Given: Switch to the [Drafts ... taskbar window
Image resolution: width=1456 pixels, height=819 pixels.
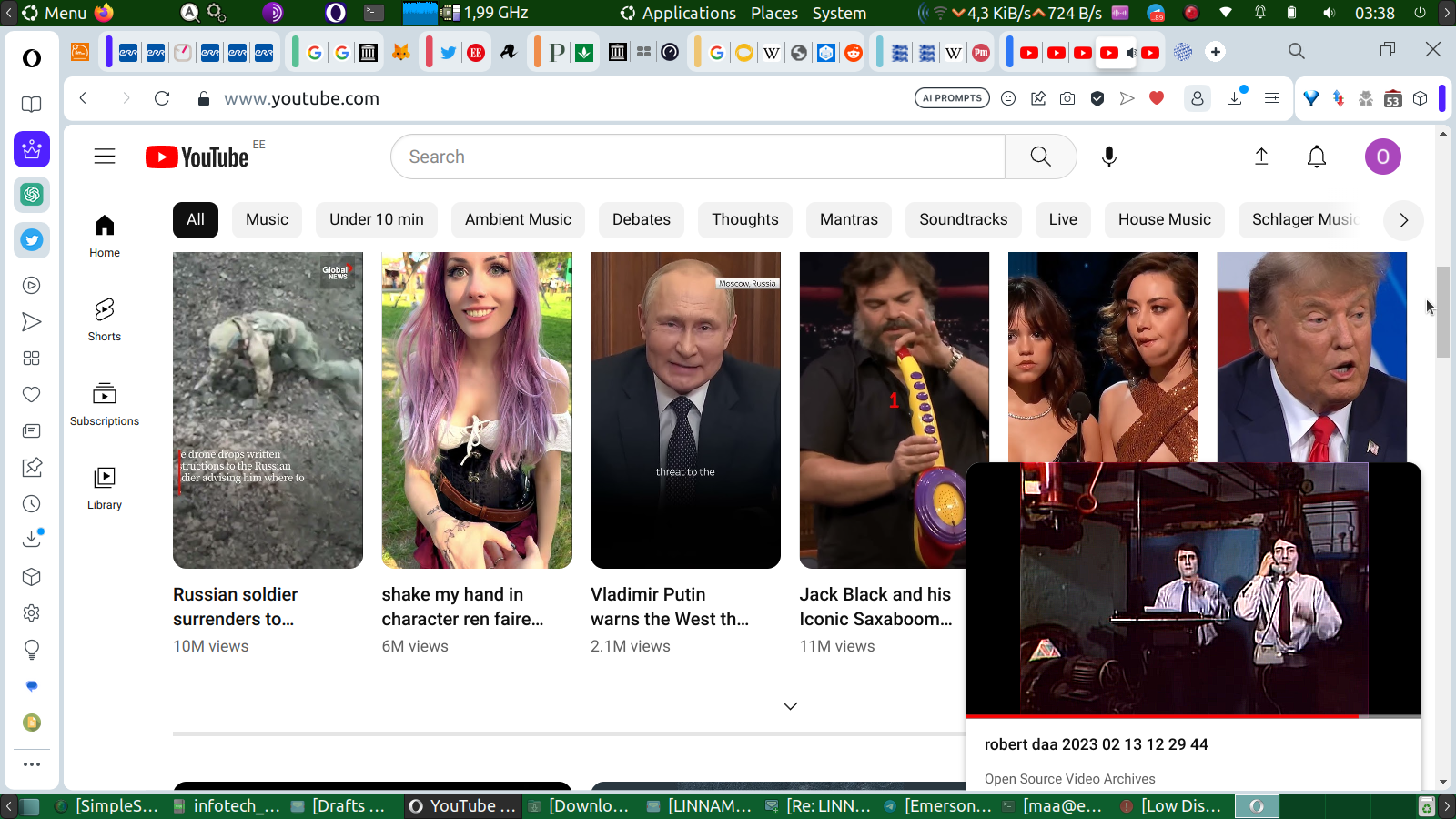Looking at the screenshot, I should pyautogui.click(x=339, y=806).
